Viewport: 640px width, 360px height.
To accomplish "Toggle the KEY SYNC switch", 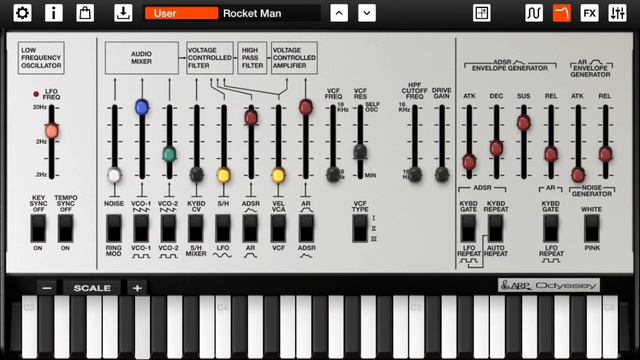I will [x=38, y=228].
